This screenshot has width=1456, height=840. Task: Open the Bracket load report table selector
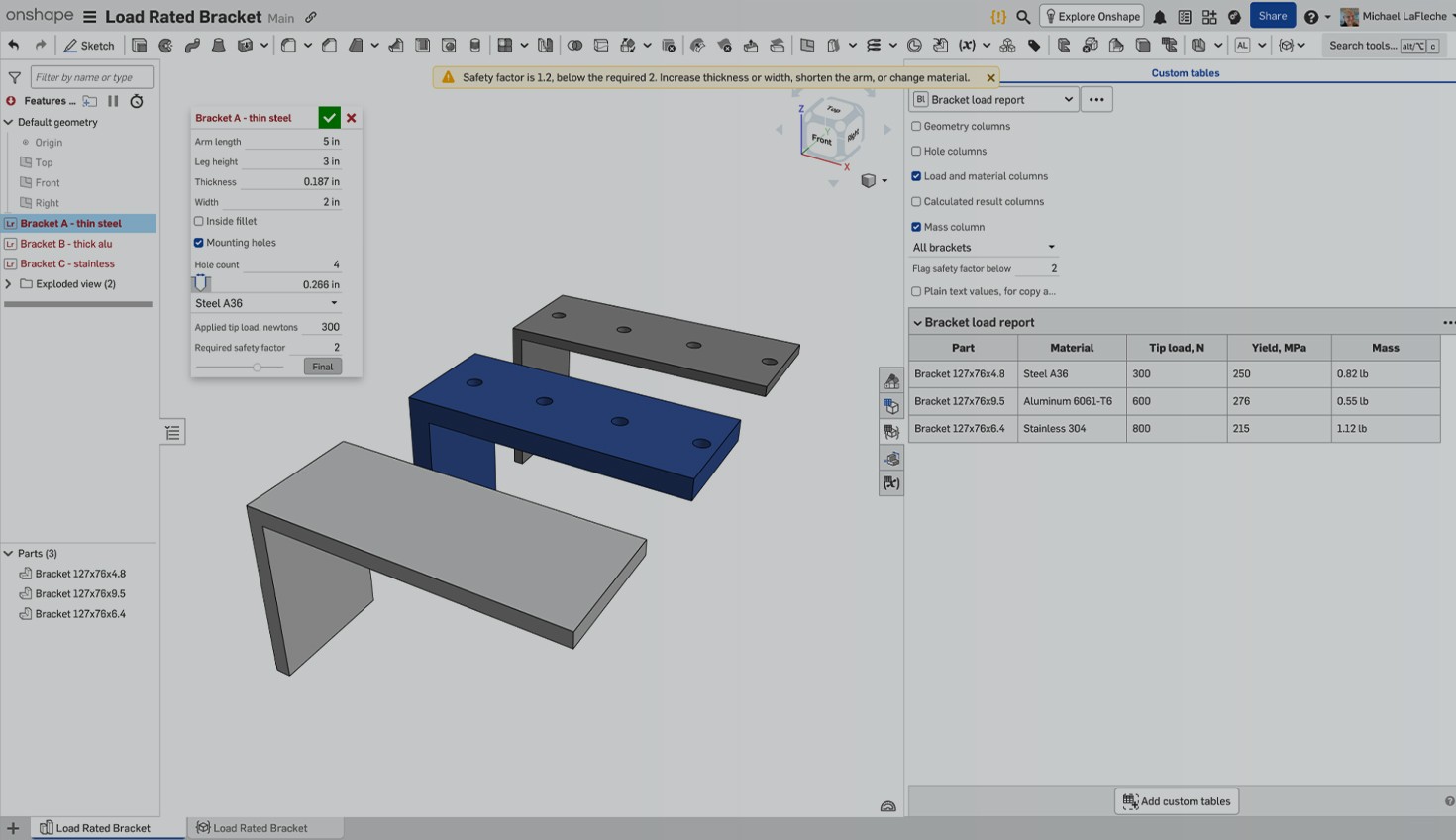pos(993,99)
